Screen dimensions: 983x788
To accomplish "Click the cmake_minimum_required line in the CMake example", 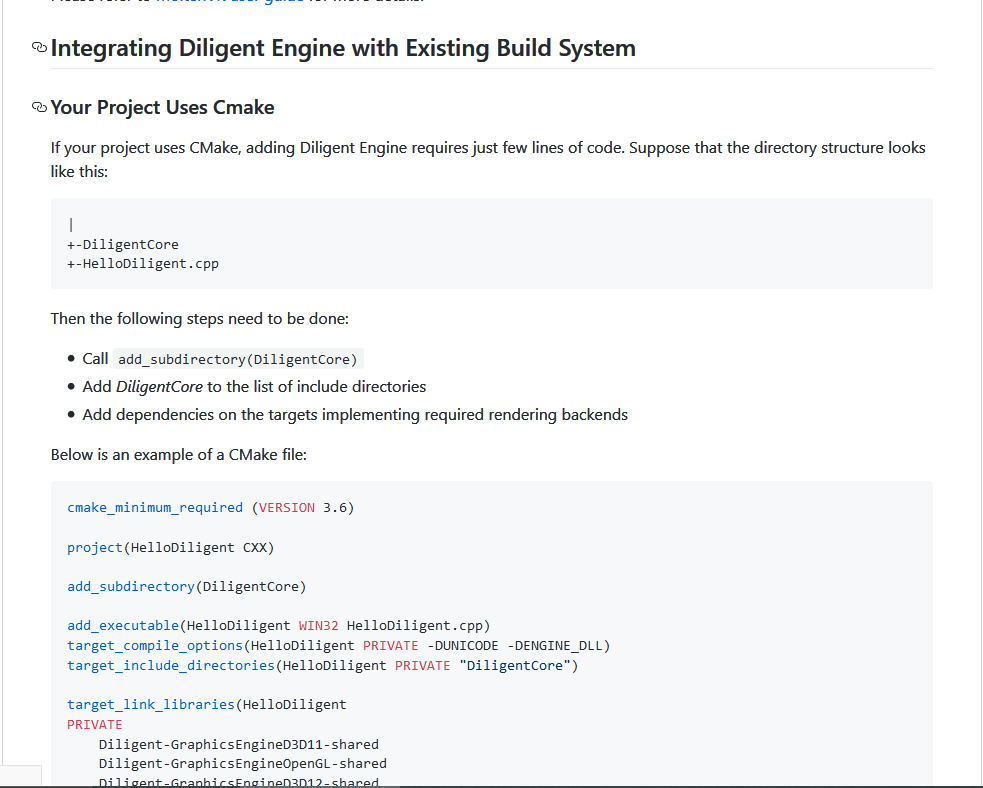I will (154, 507).
